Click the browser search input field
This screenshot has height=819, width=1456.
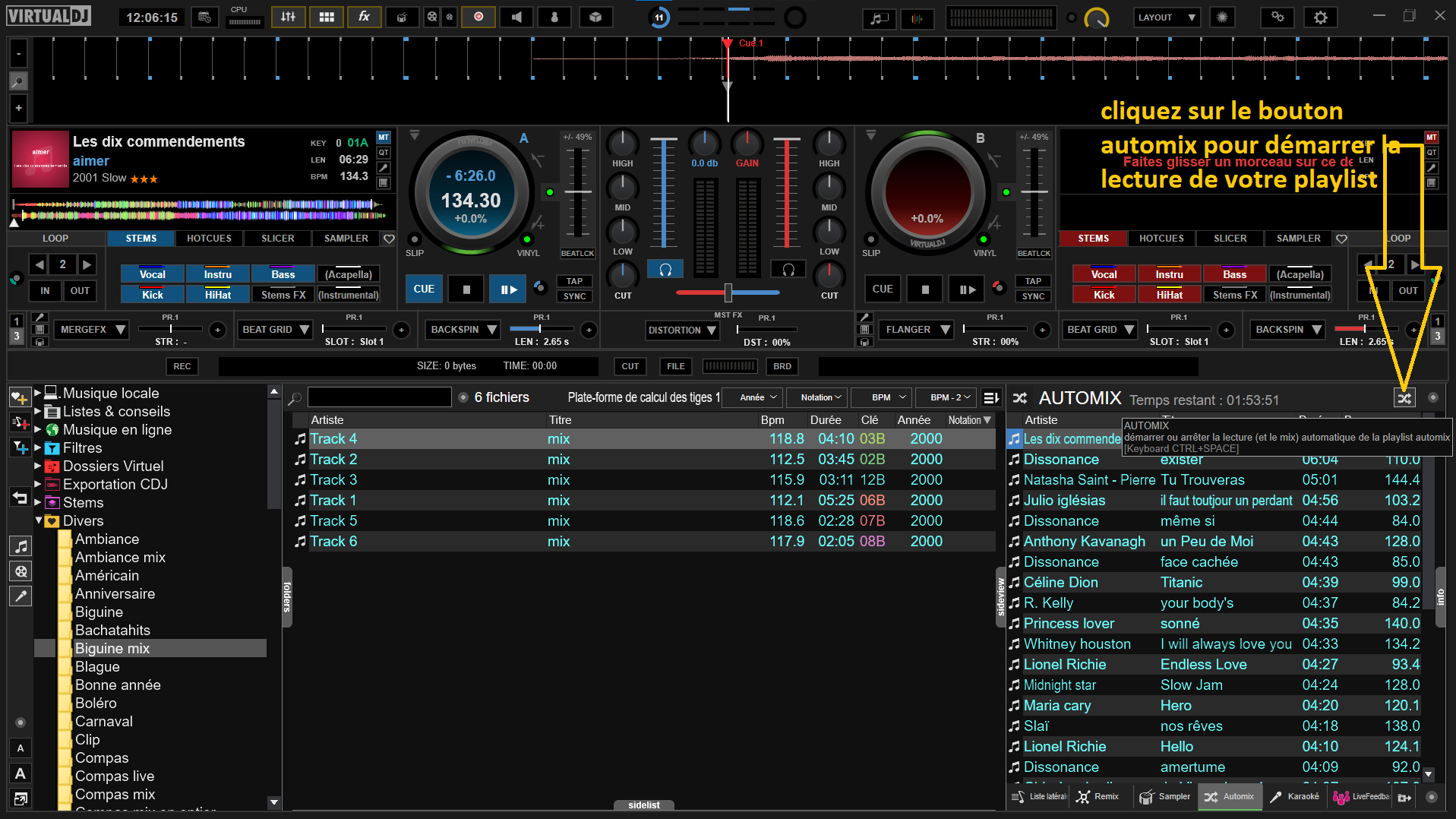[380, 397]
